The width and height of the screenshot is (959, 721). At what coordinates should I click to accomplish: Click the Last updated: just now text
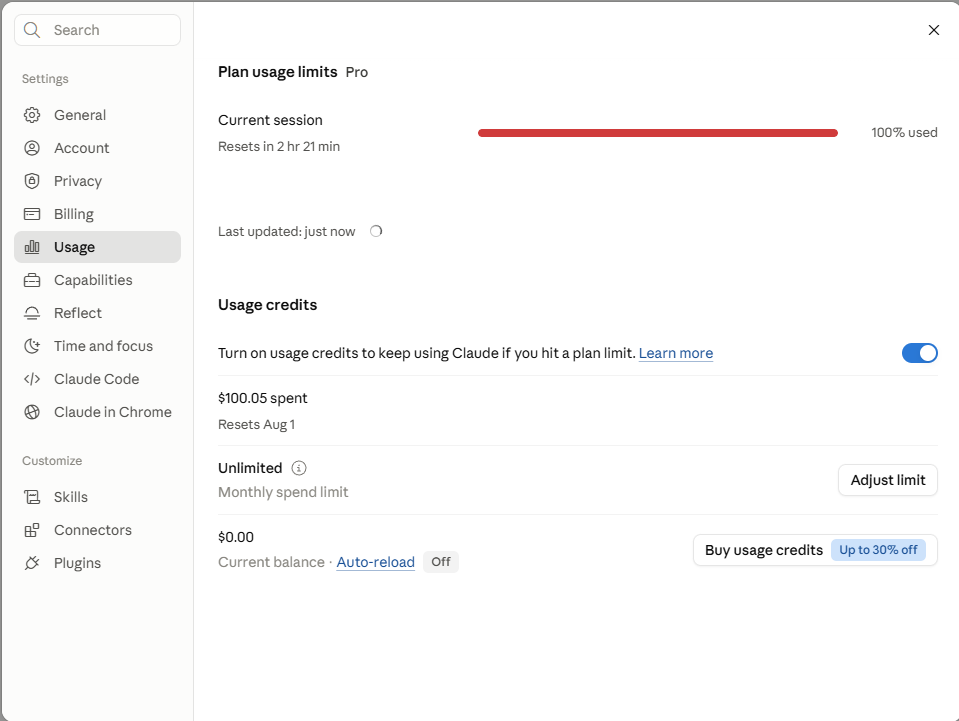286,232
